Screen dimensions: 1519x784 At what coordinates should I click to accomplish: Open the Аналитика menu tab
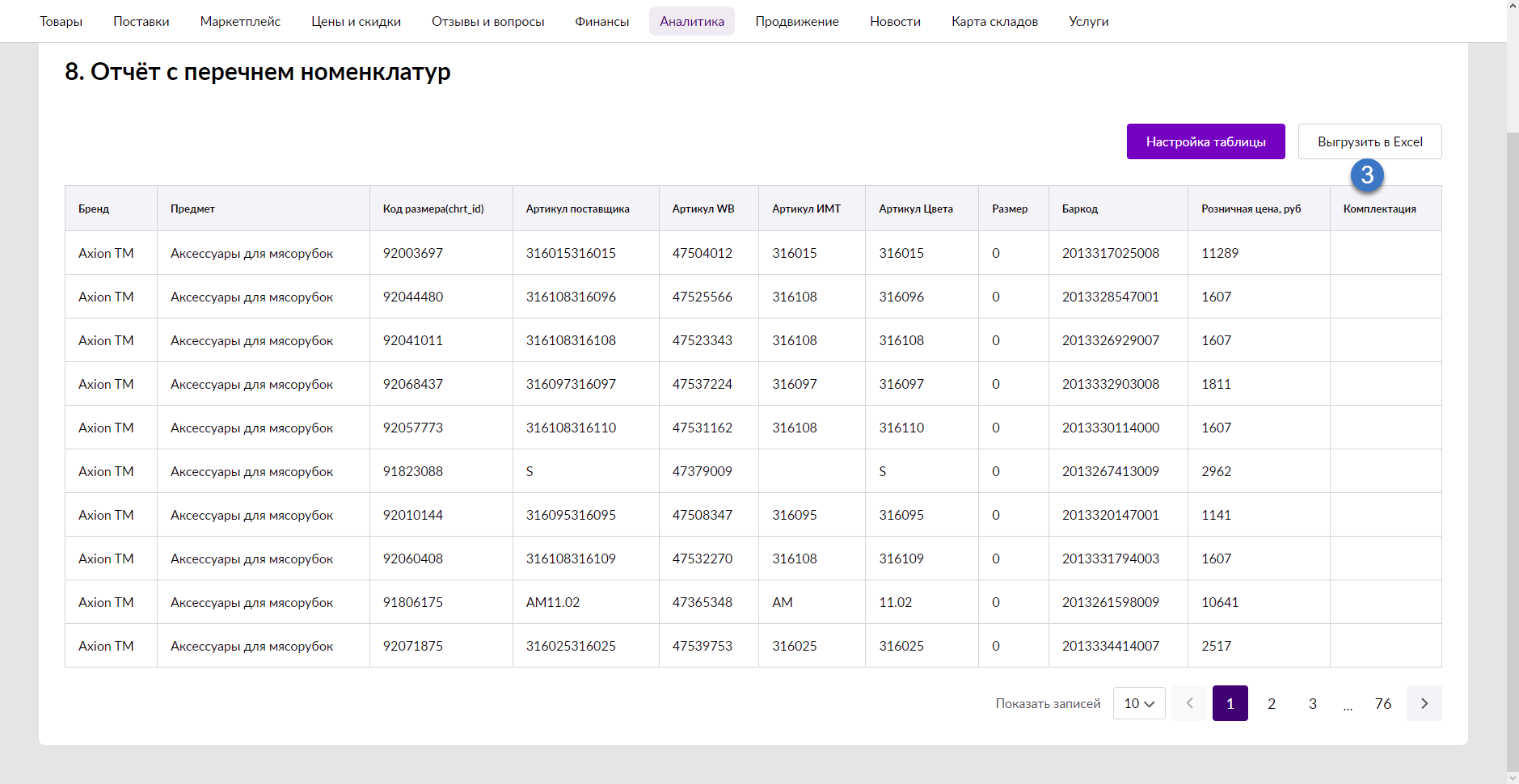[691, 21]
